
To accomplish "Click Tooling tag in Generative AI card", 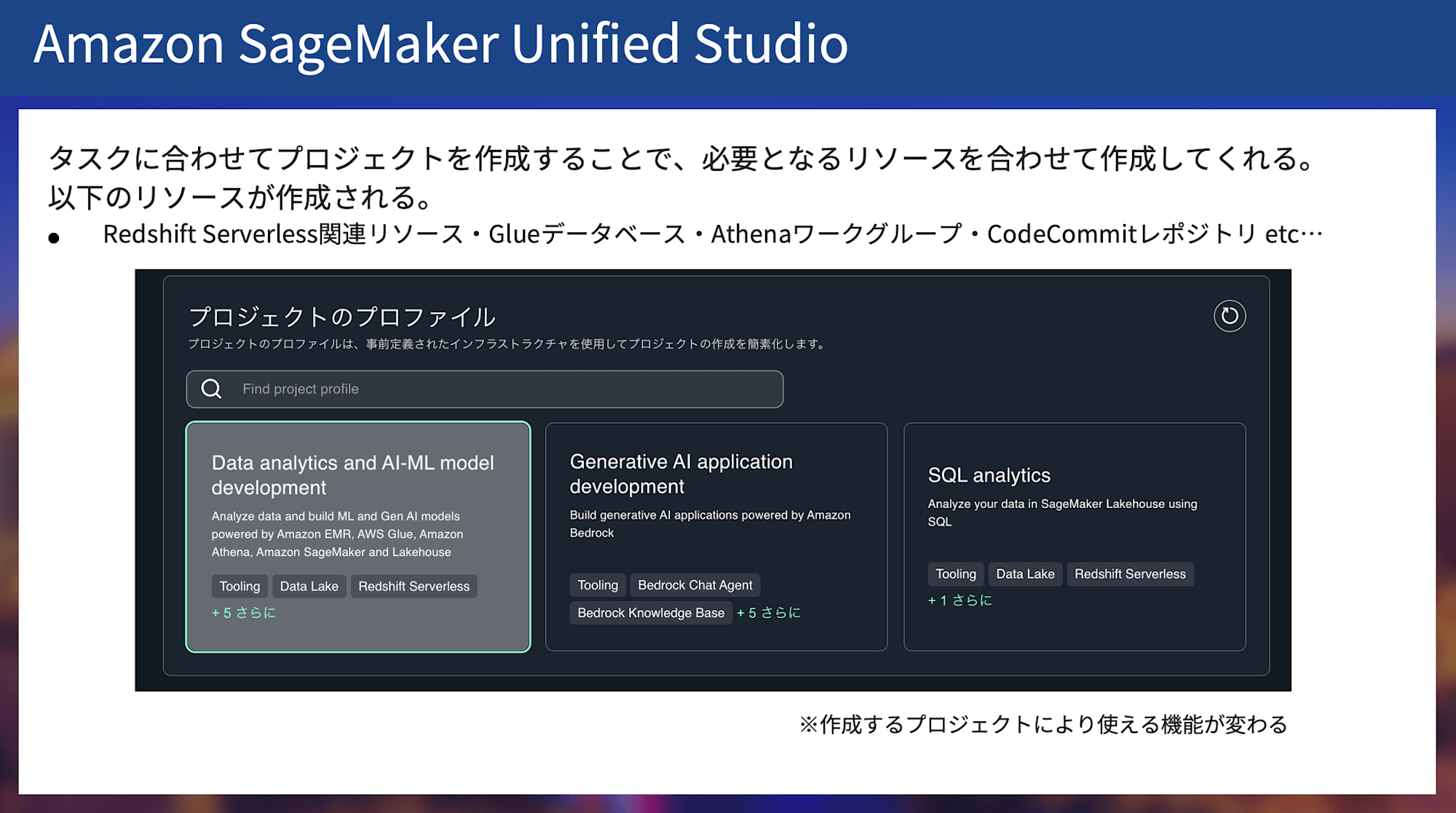I will click(598, 585).
